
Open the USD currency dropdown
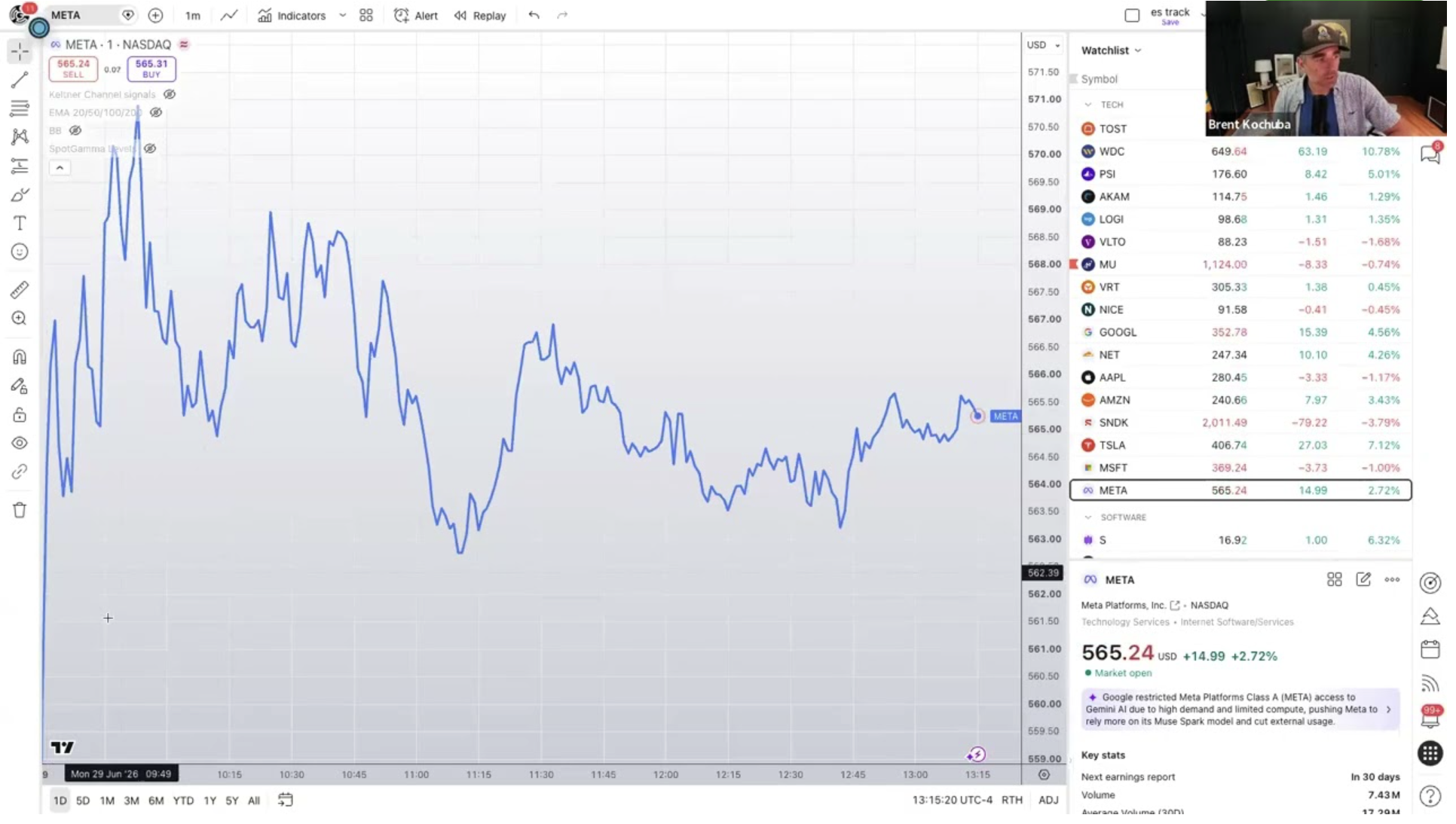click(x=1044, y=45)
